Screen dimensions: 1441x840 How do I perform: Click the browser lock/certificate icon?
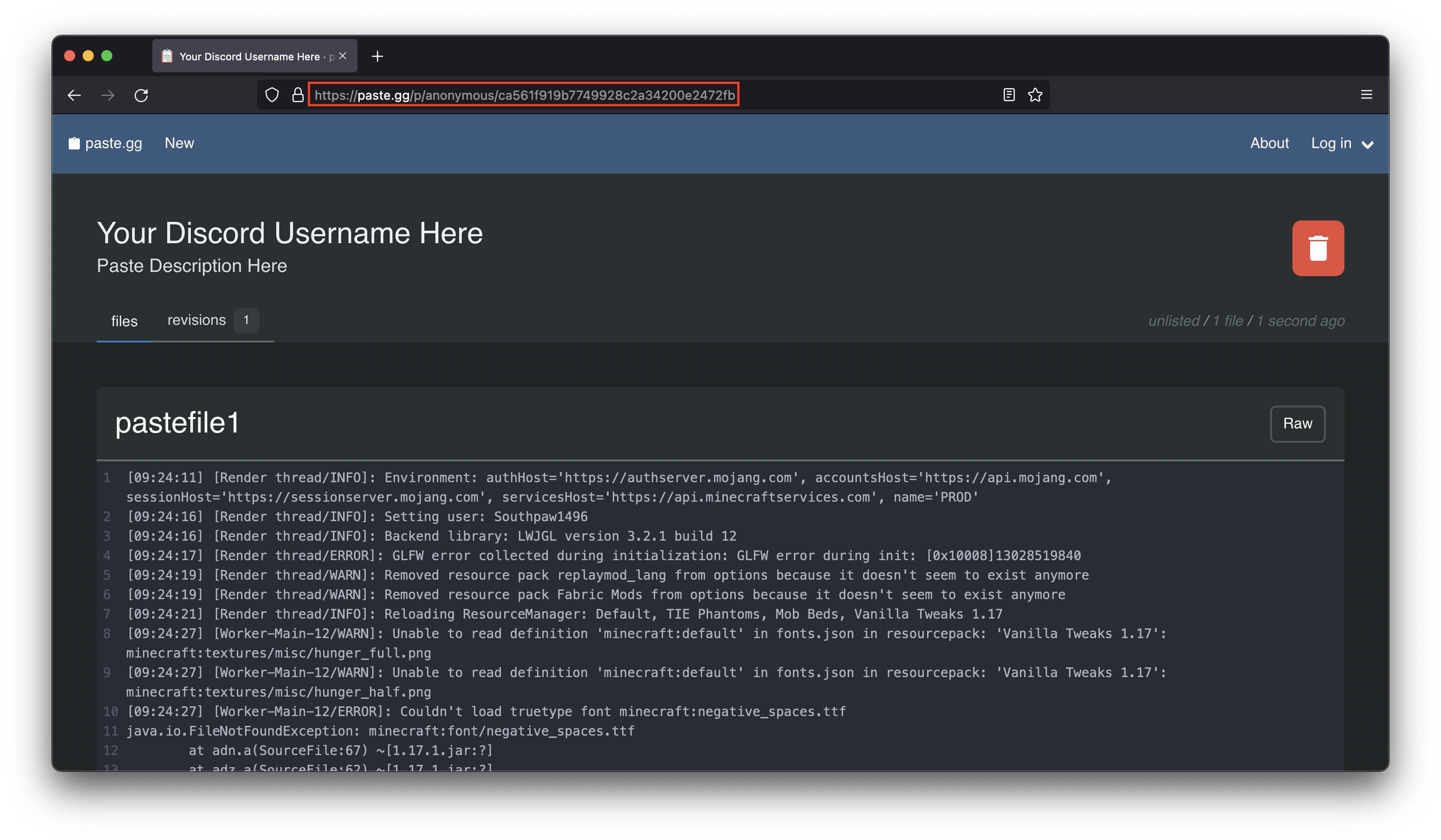(x=298, y=95)
